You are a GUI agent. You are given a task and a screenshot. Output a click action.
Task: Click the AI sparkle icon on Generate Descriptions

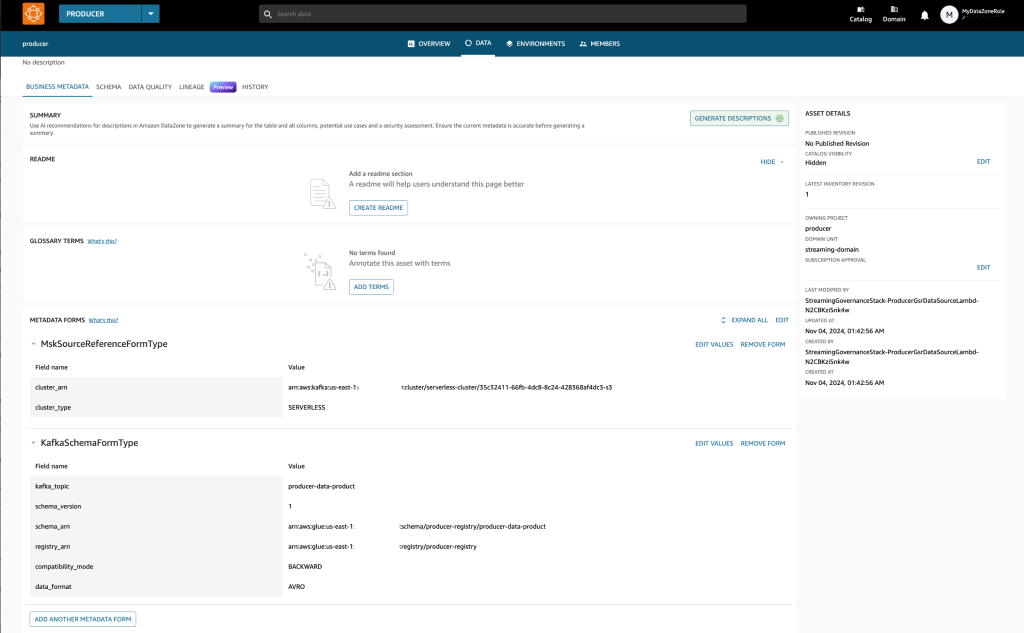[x=779, y=117]
